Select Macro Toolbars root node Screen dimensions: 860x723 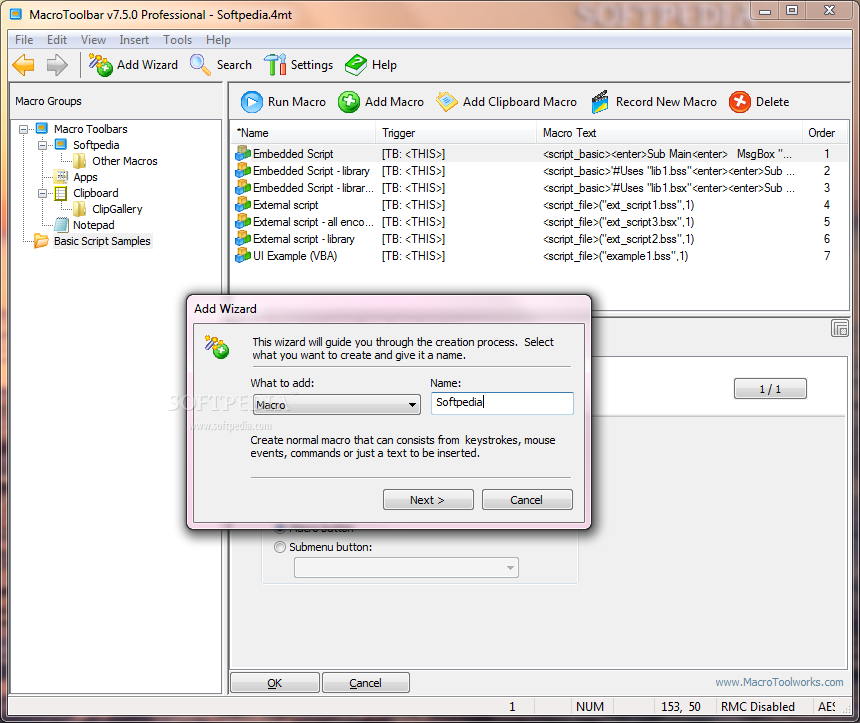[90, 129]
